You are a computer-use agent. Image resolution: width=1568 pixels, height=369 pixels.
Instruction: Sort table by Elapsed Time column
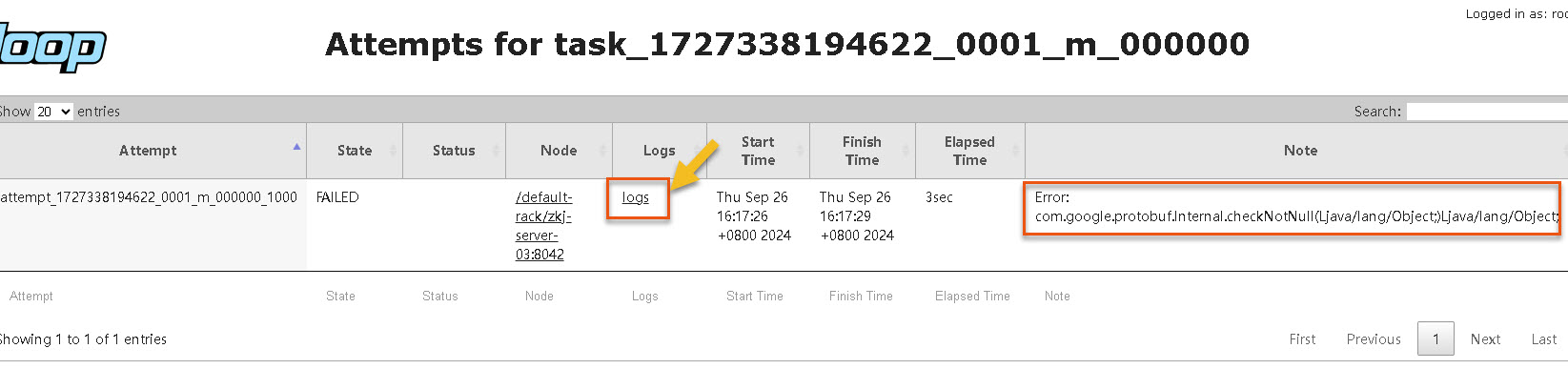969,151
